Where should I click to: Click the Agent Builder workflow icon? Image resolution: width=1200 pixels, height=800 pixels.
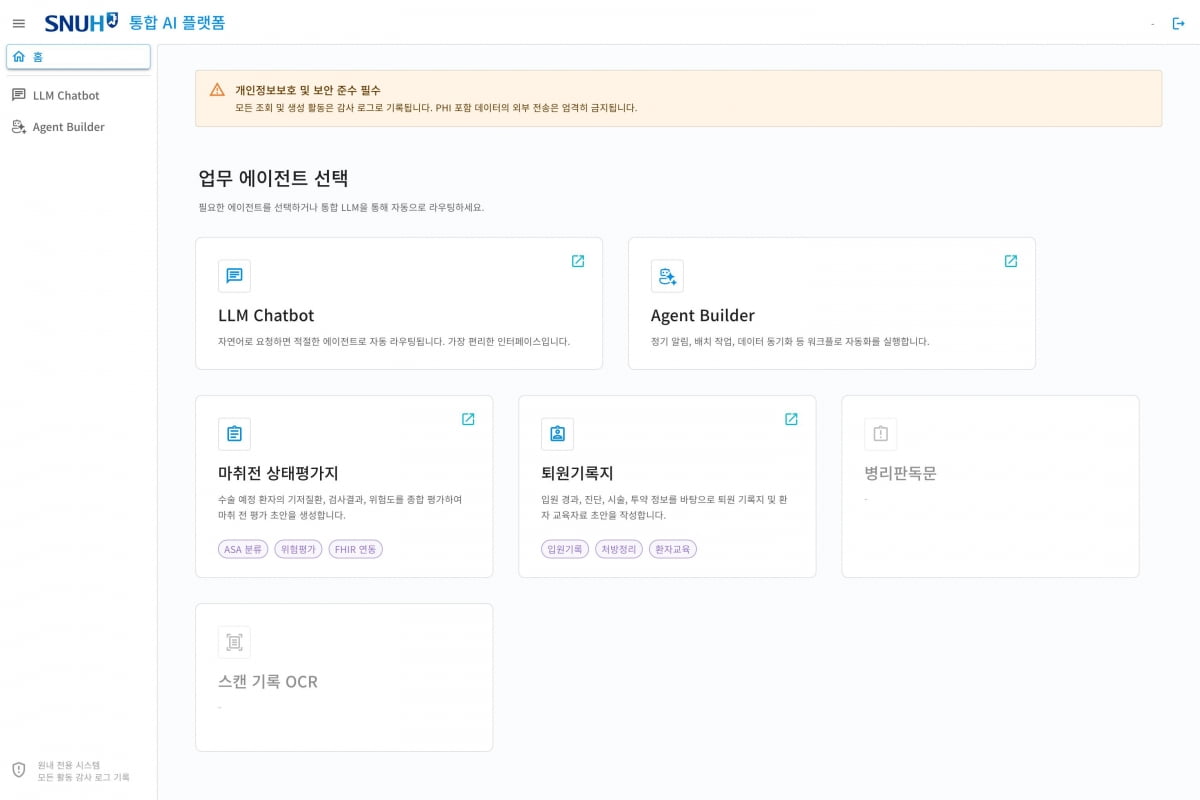666,275
